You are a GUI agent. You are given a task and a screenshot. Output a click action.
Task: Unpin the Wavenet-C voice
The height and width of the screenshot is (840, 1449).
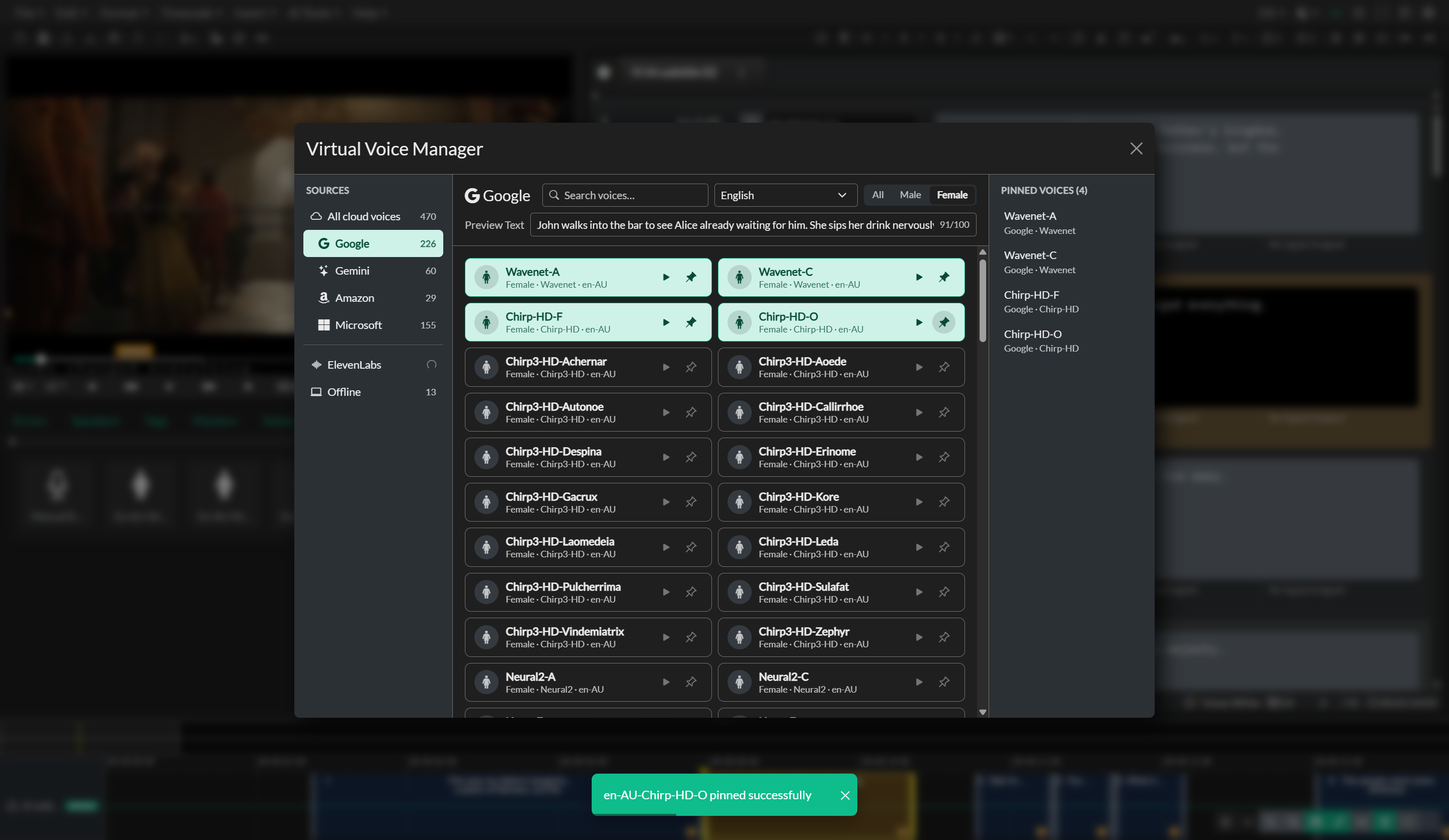pyautogui.click(x=943, y=277)
